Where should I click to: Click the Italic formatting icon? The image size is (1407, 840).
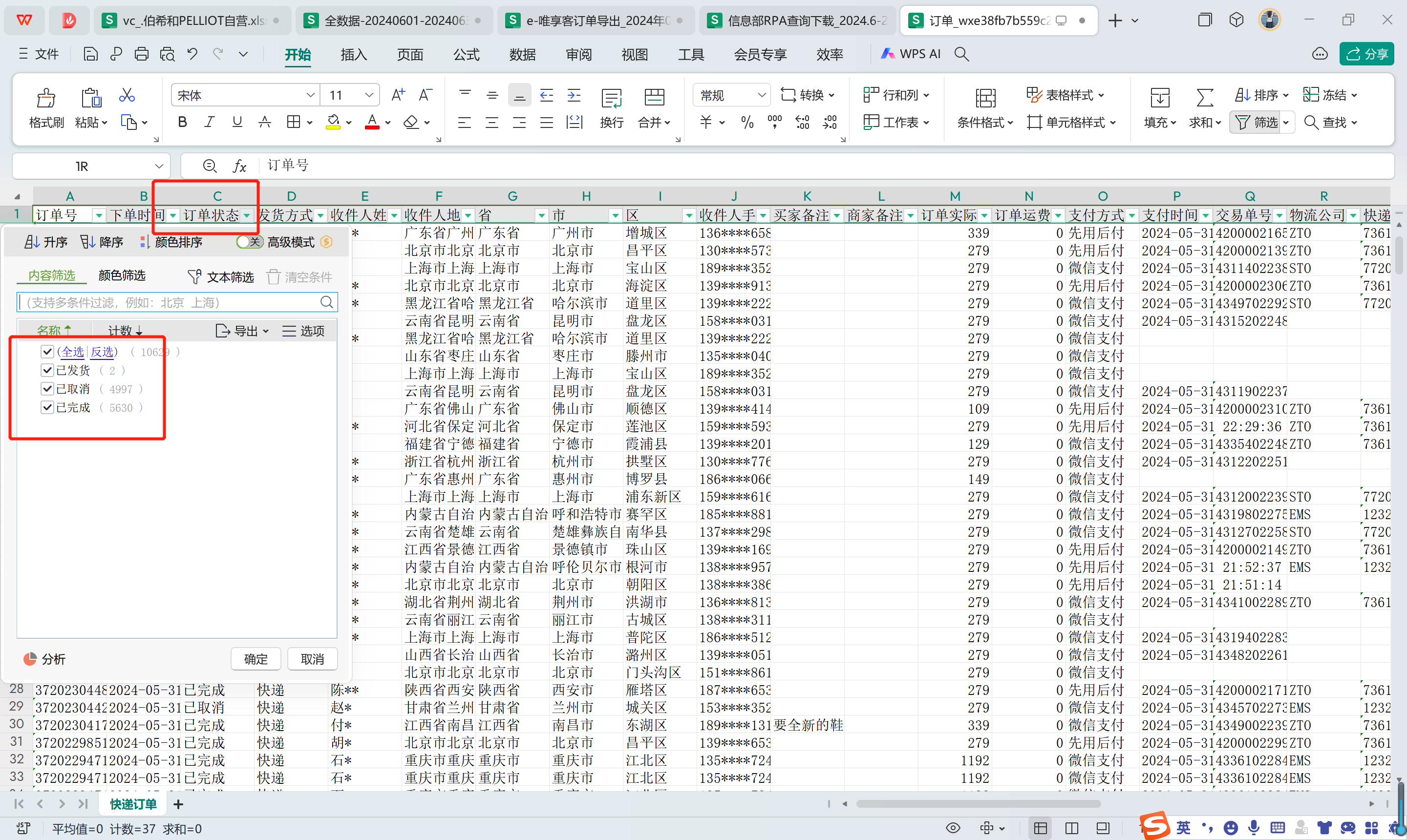coord(210,122)
